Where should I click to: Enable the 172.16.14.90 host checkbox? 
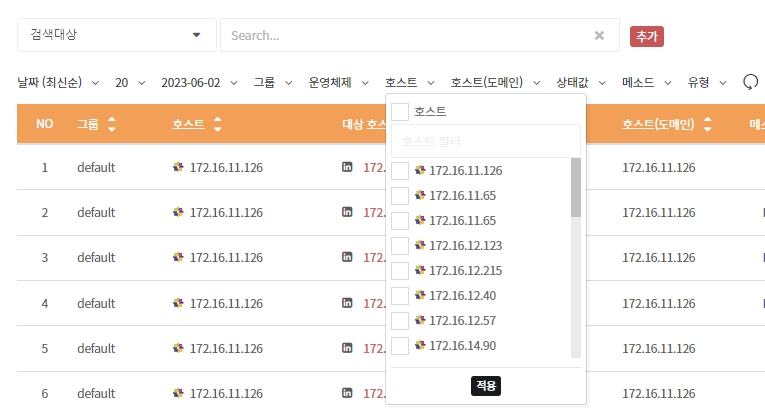point(400,346)
